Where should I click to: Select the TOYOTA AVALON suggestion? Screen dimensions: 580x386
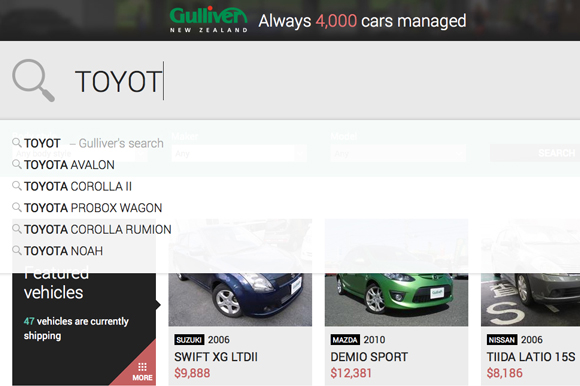click(69, 165)
